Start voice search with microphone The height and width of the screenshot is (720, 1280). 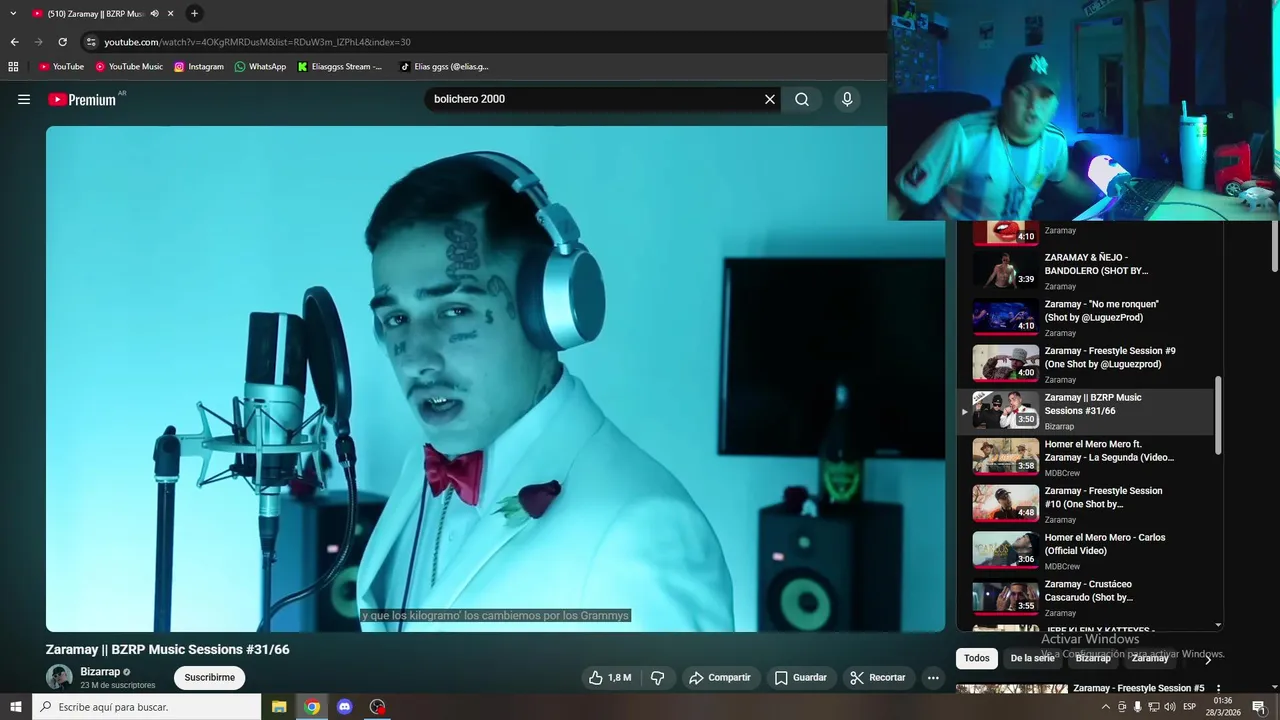(847, 99)
